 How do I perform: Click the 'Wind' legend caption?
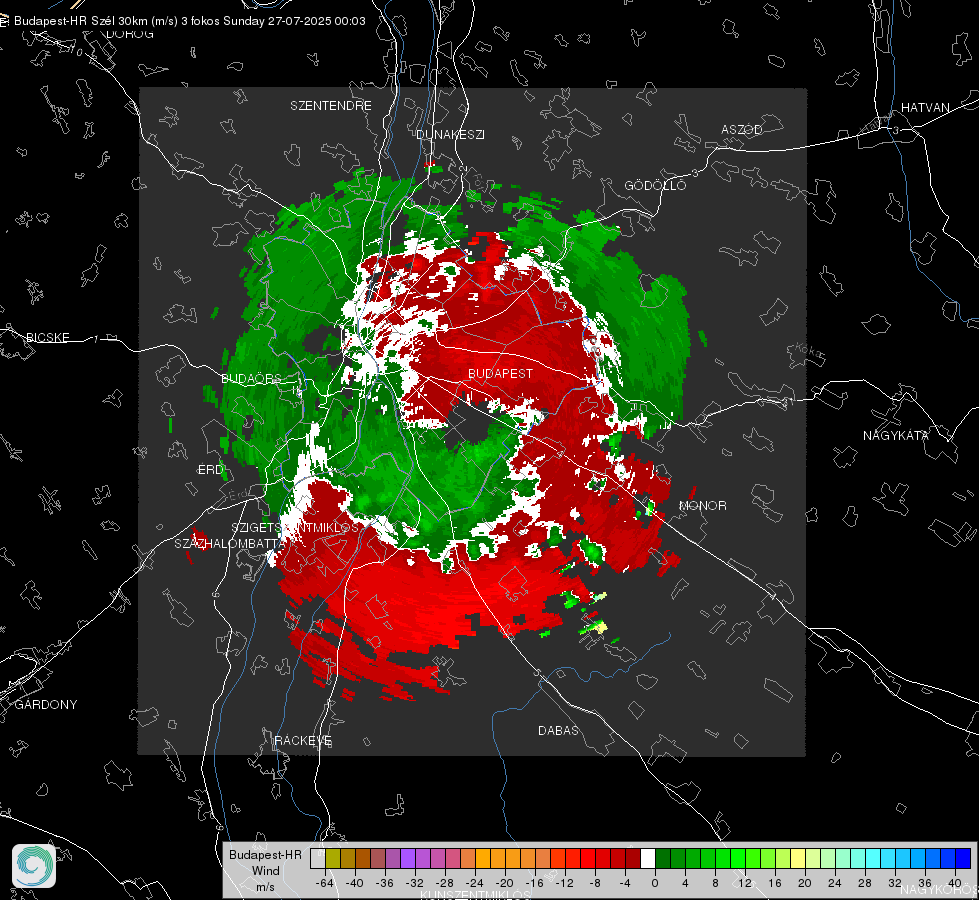click(265, 870)
